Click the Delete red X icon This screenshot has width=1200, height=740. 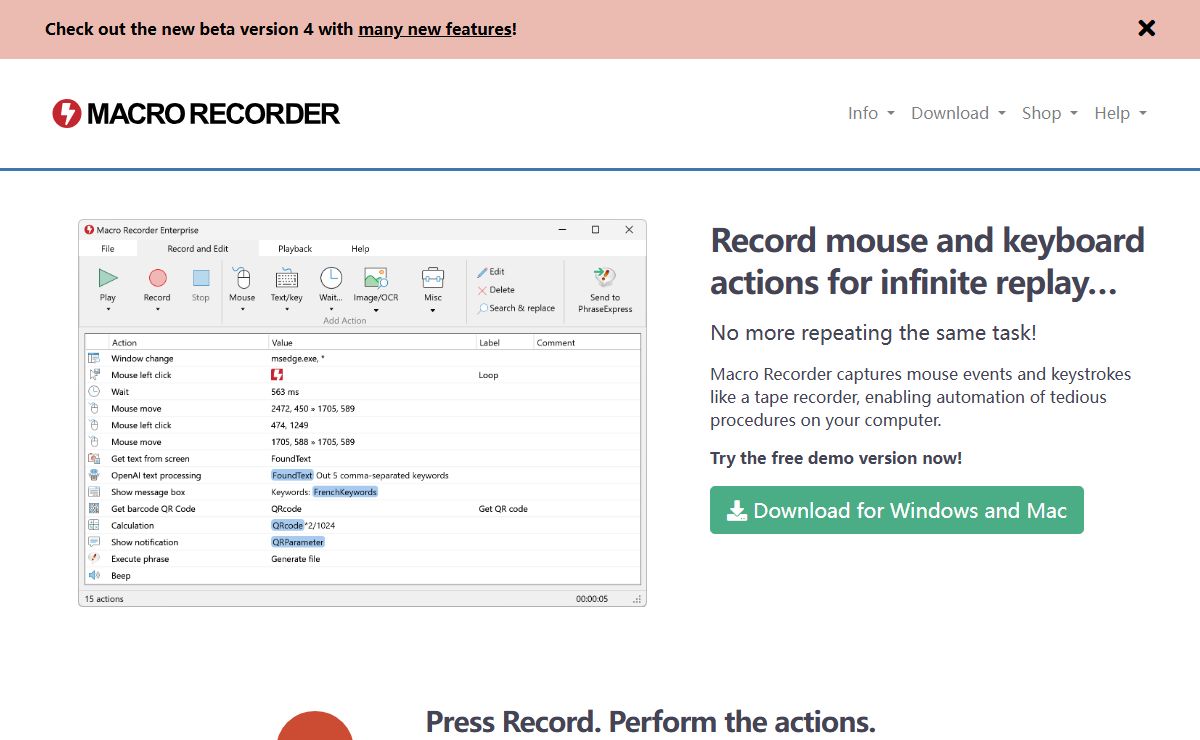[x=482, y=290]
